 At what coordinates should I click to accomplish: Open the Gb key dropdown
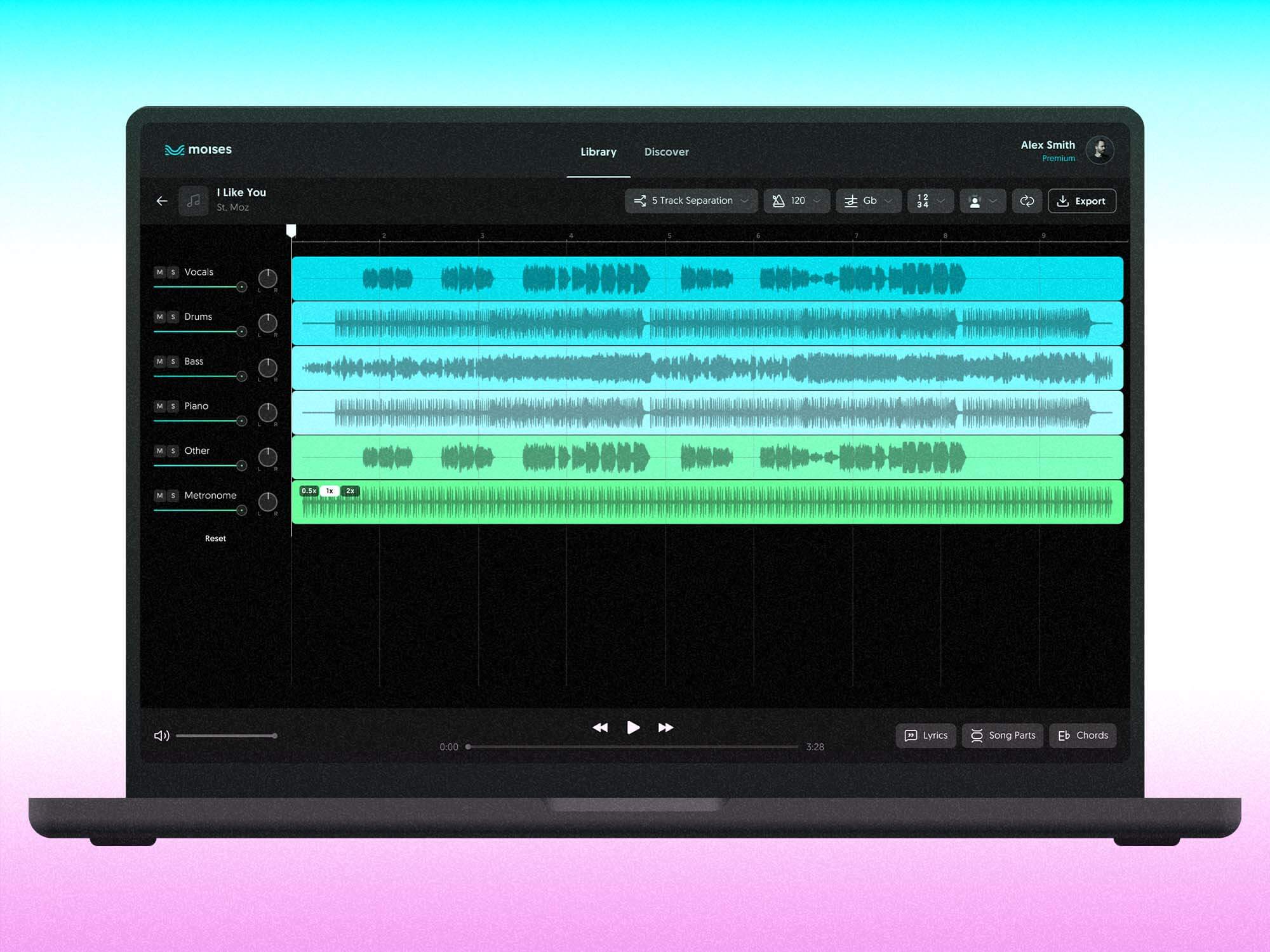point(868,201)
